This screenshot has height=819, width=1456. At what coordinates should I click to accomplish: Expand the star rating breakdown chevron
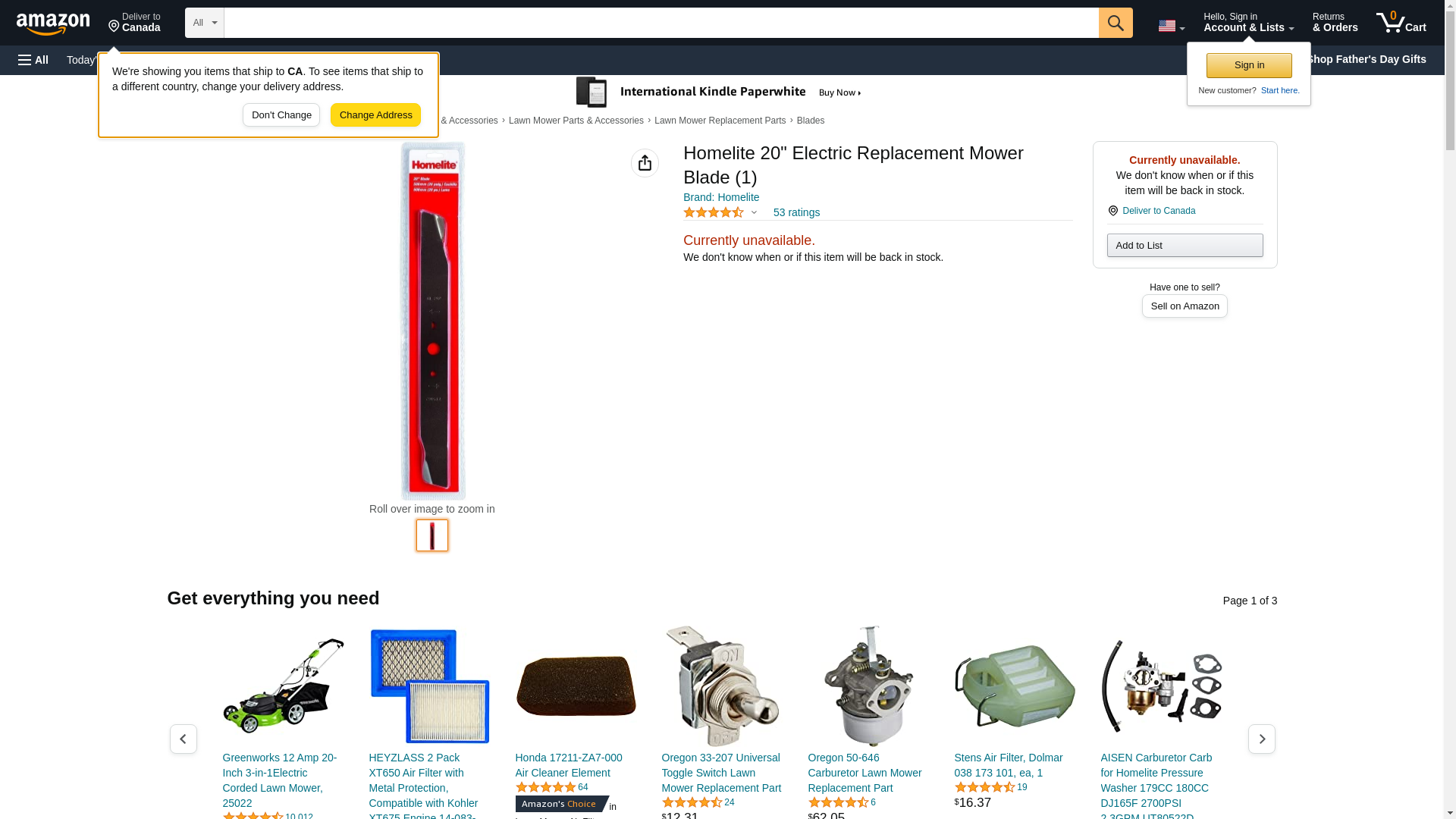click(x=754, y=213)
